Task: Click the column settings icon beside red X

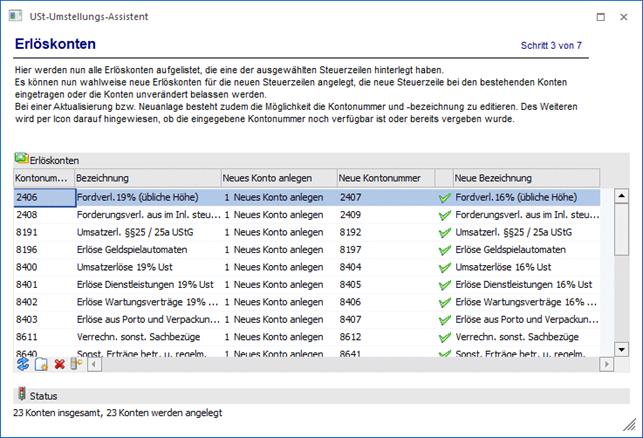Action: point(77,364)
